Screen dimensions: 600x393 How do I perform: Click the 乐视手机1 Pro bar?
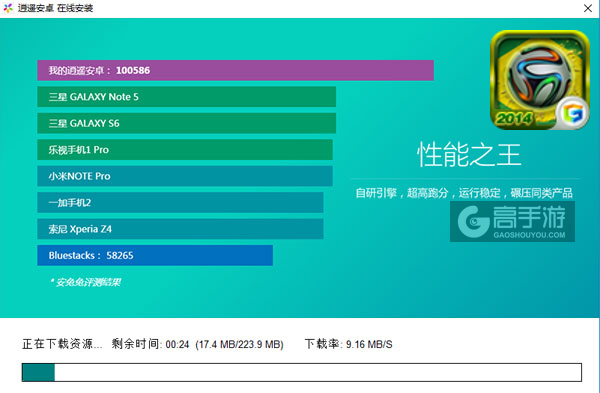(x=185, y=150)
